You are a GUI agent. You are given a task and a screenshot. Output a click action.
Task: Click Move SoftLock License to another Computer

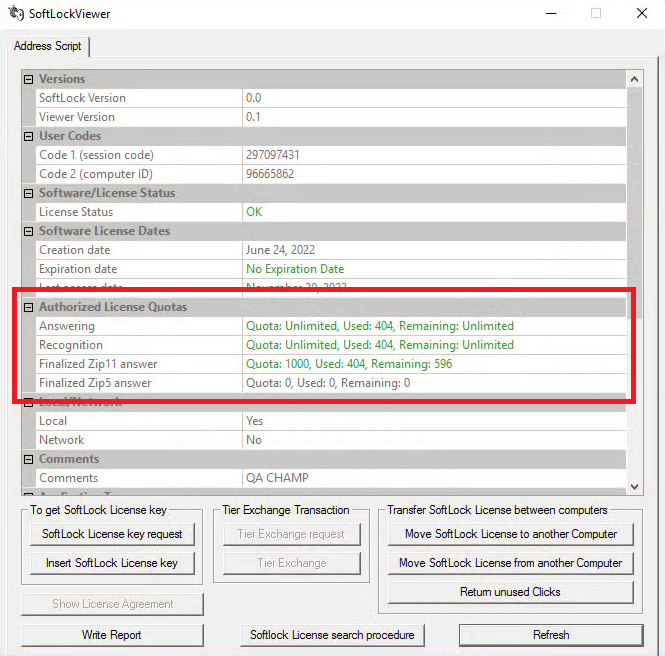pyautogui.click(x=511, y=534)
